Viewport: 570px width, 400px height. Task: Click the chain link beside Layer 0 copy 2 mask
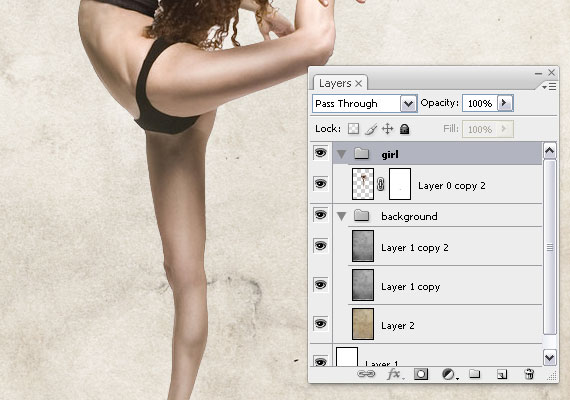point(381,184)
